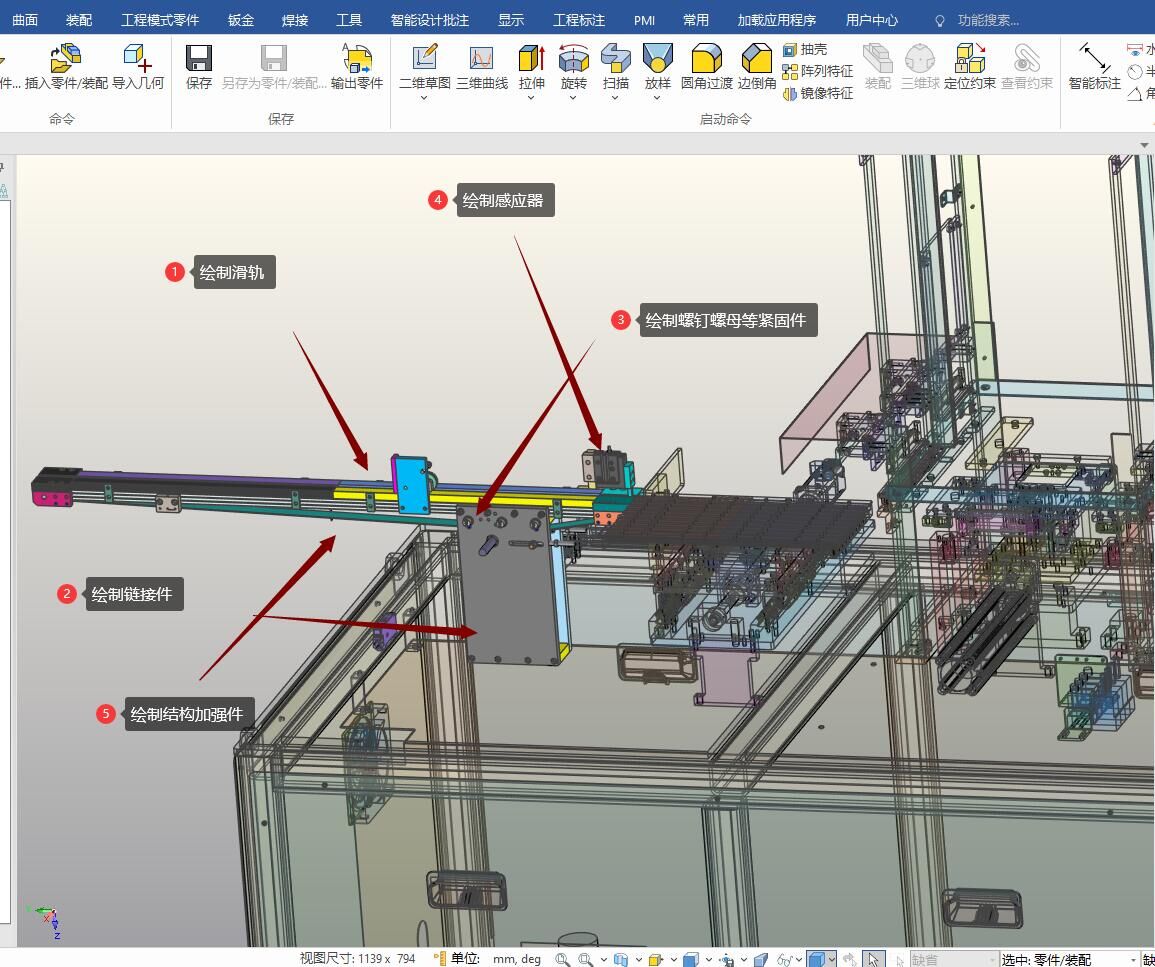Click the 保存 floppy disk icon
The height and width of the screenshot is (967, 1155).
(199, 59)
